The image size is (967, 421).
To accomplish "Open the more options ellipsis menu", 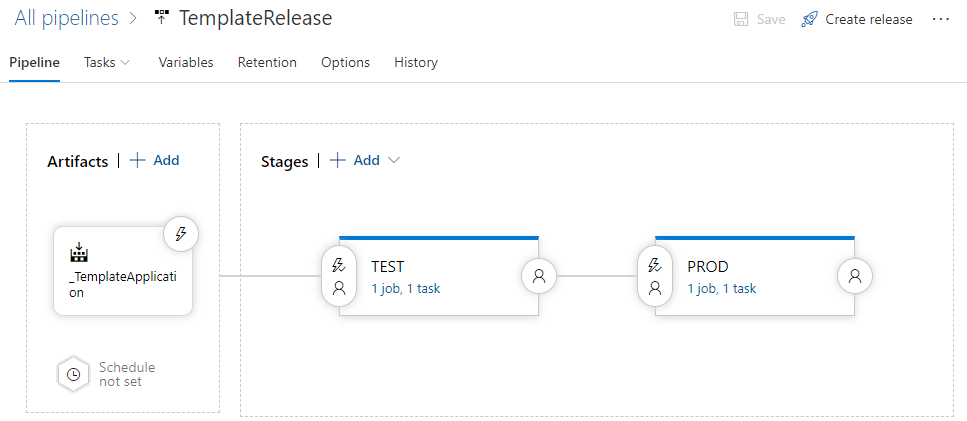I will tap(940, 19).
